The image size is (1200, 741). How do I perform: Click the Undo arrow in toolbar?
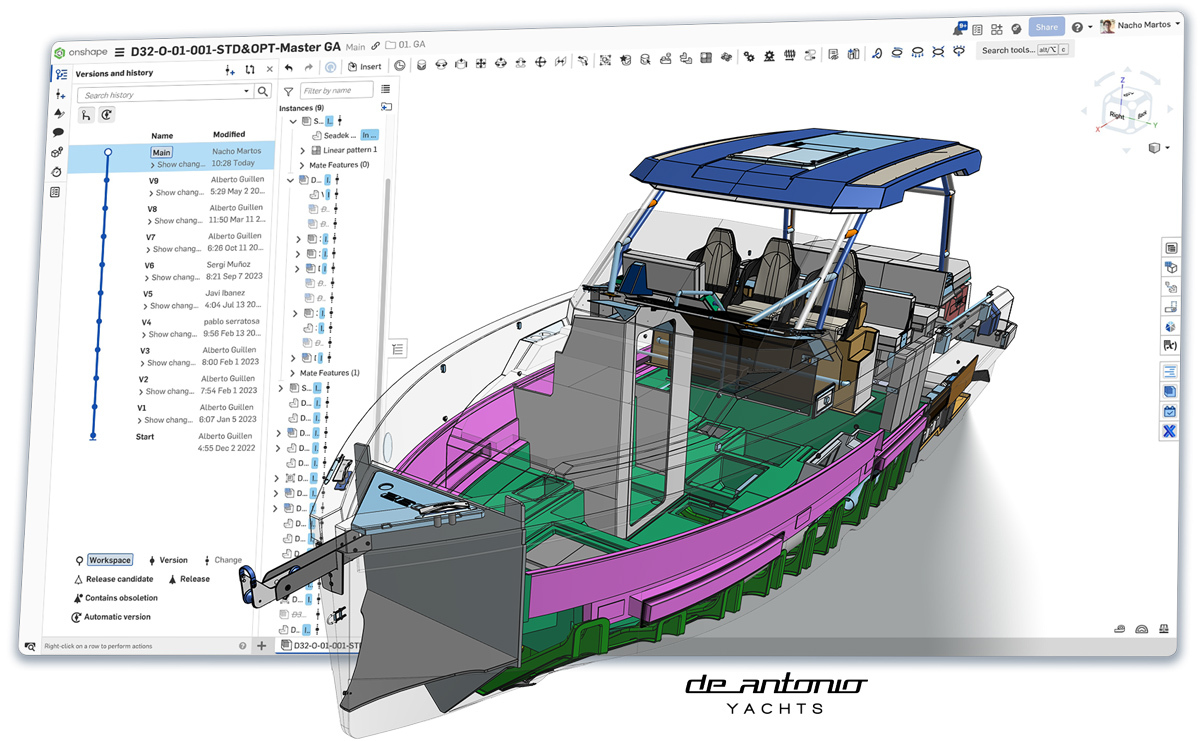coord(289,67)
